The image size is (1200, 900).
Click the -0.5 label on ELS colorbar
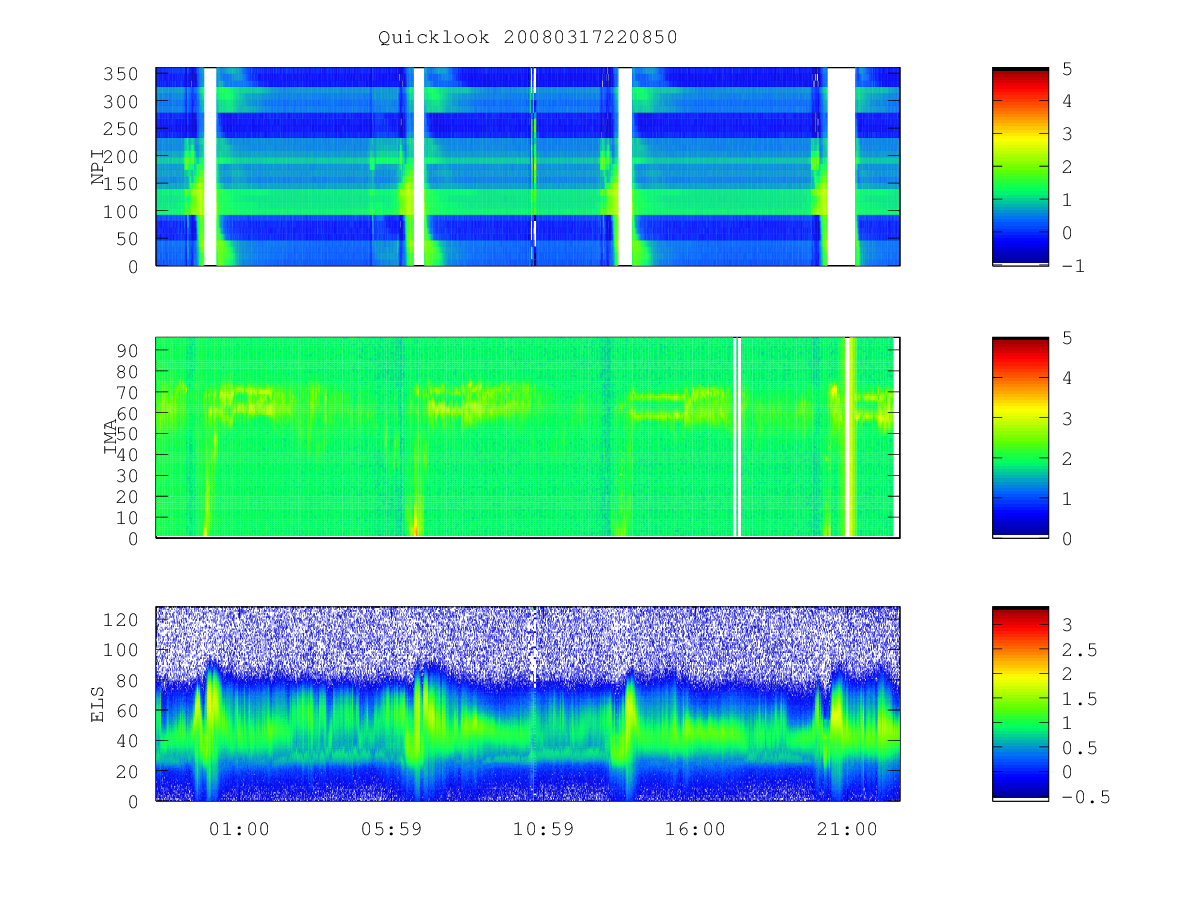(x=1084, y=797)
